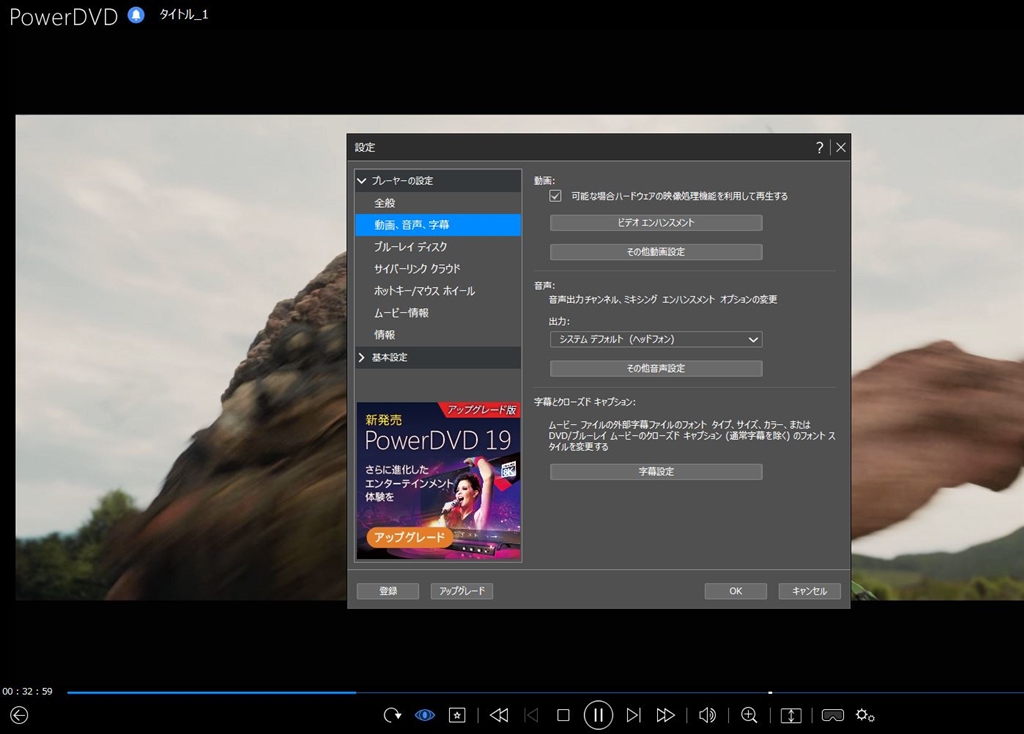Image resolution: width=1024 pixels, height=734 pixels.
Task: Click the アップグレード button at dialog bottom
Action: click(462, 591)
